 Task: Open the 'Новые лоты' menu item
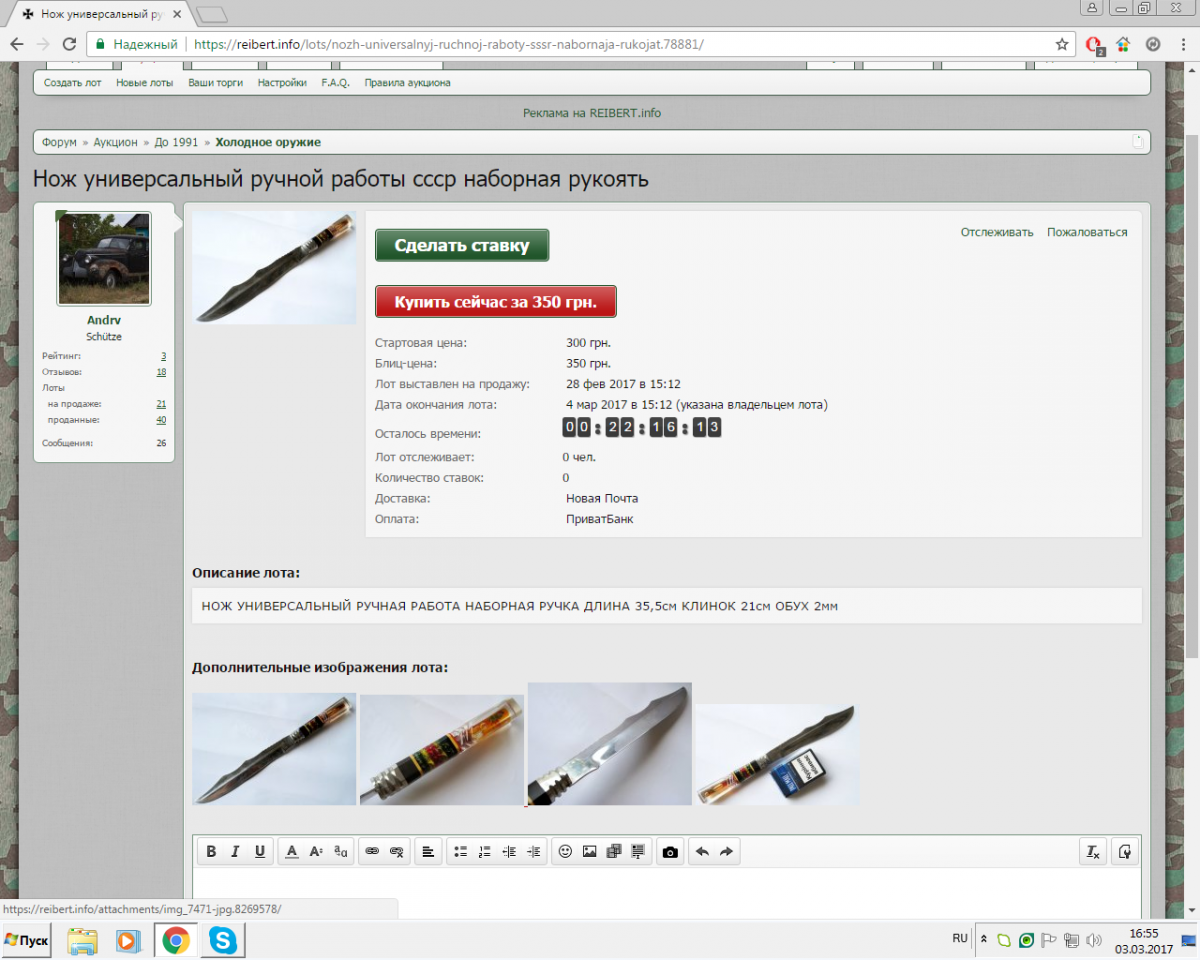(x=144, y=83)
